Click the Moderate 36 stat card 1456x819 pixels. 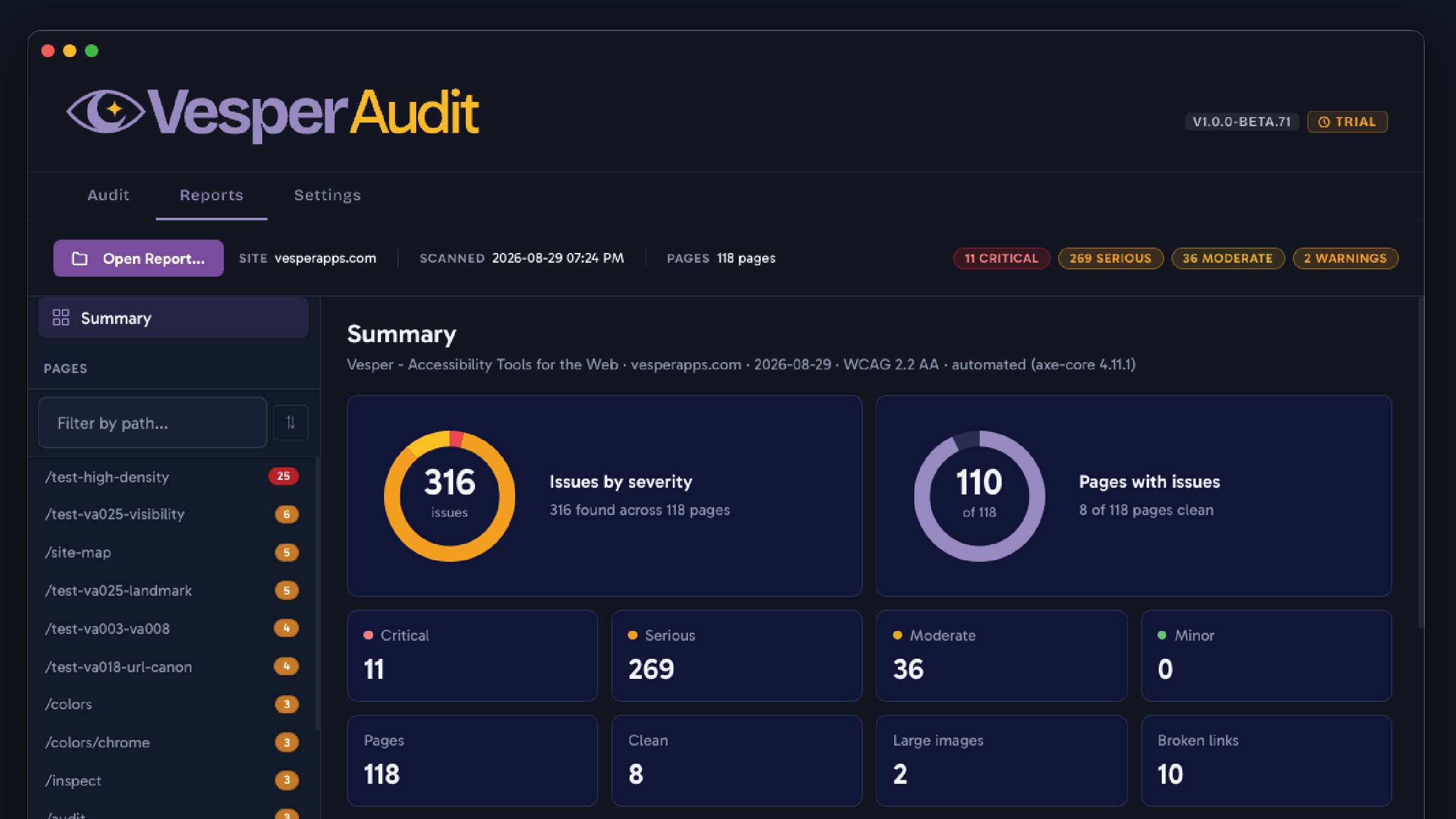coord(1002,656)
